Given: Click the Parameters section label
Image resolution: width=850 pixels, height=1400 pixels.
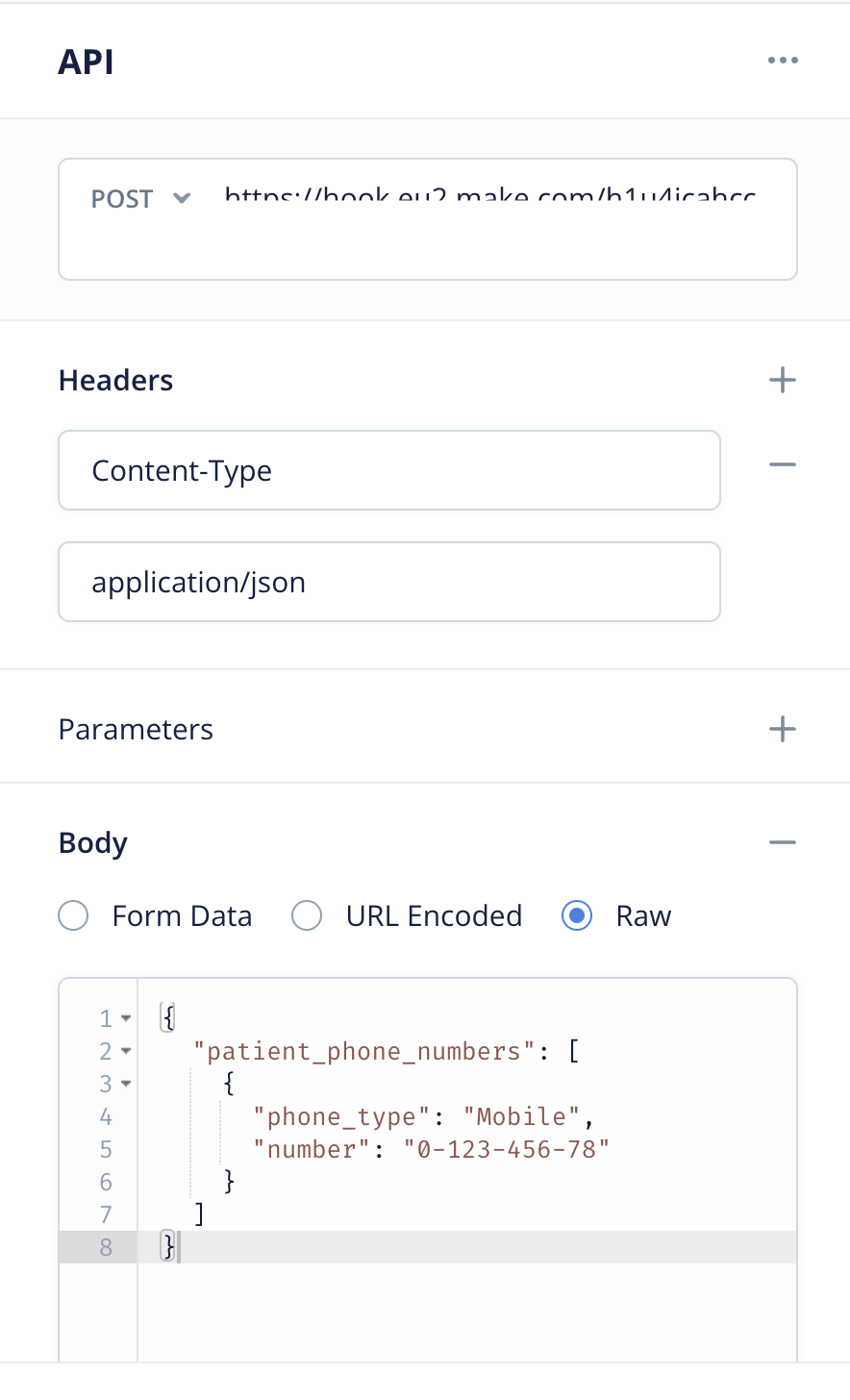Looking at the screenshot, I should pos(136,729).
